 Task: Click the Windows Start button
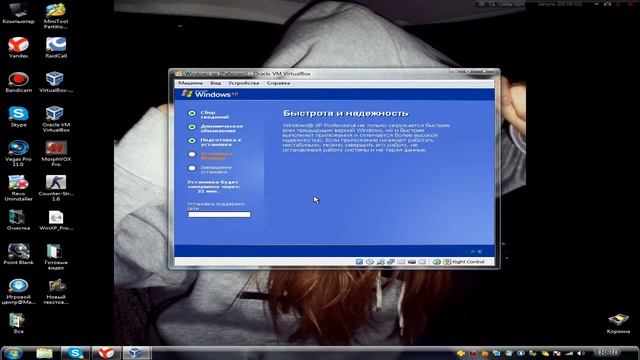click(x=13, y=353)
